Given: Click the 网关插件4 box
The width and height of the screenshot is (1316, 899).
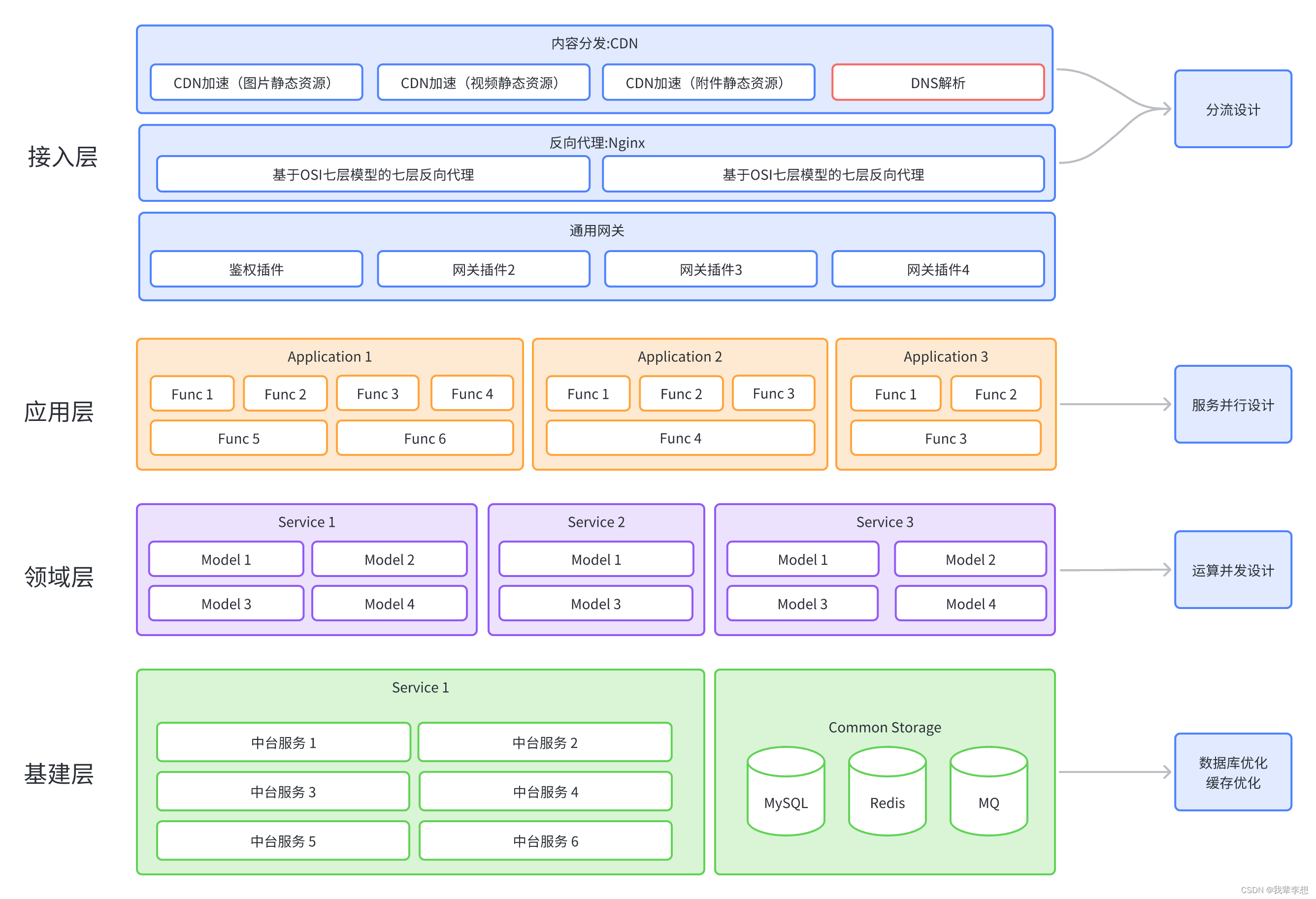Looking at the screenshot, I should pyautogui.click(x=938, y=269).
